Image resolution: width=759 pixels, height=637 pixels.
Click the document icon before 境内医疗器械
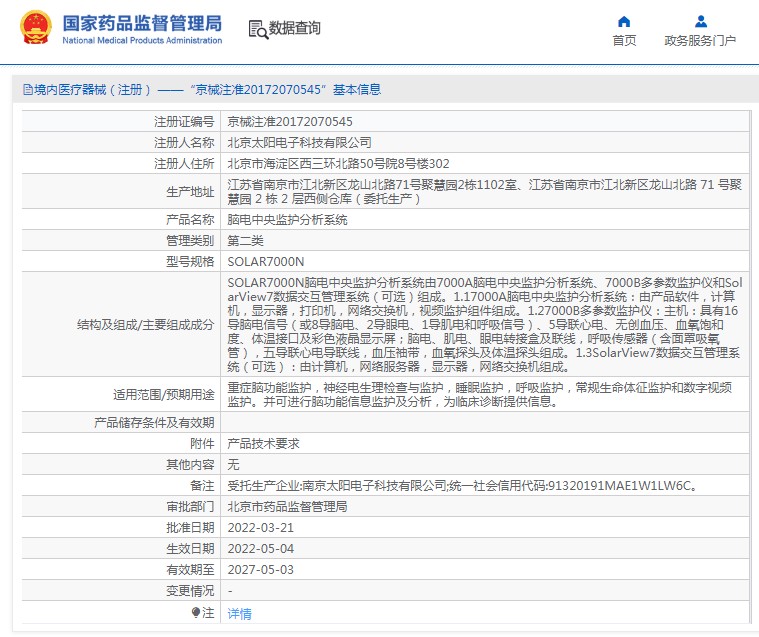point(25,90)
